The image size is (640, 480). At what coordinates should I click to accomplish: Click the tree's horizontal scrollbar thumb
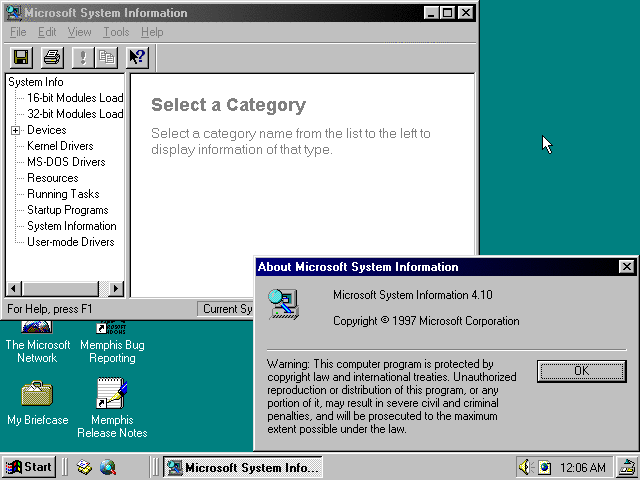pyautogui.click(x=60, y=289)
